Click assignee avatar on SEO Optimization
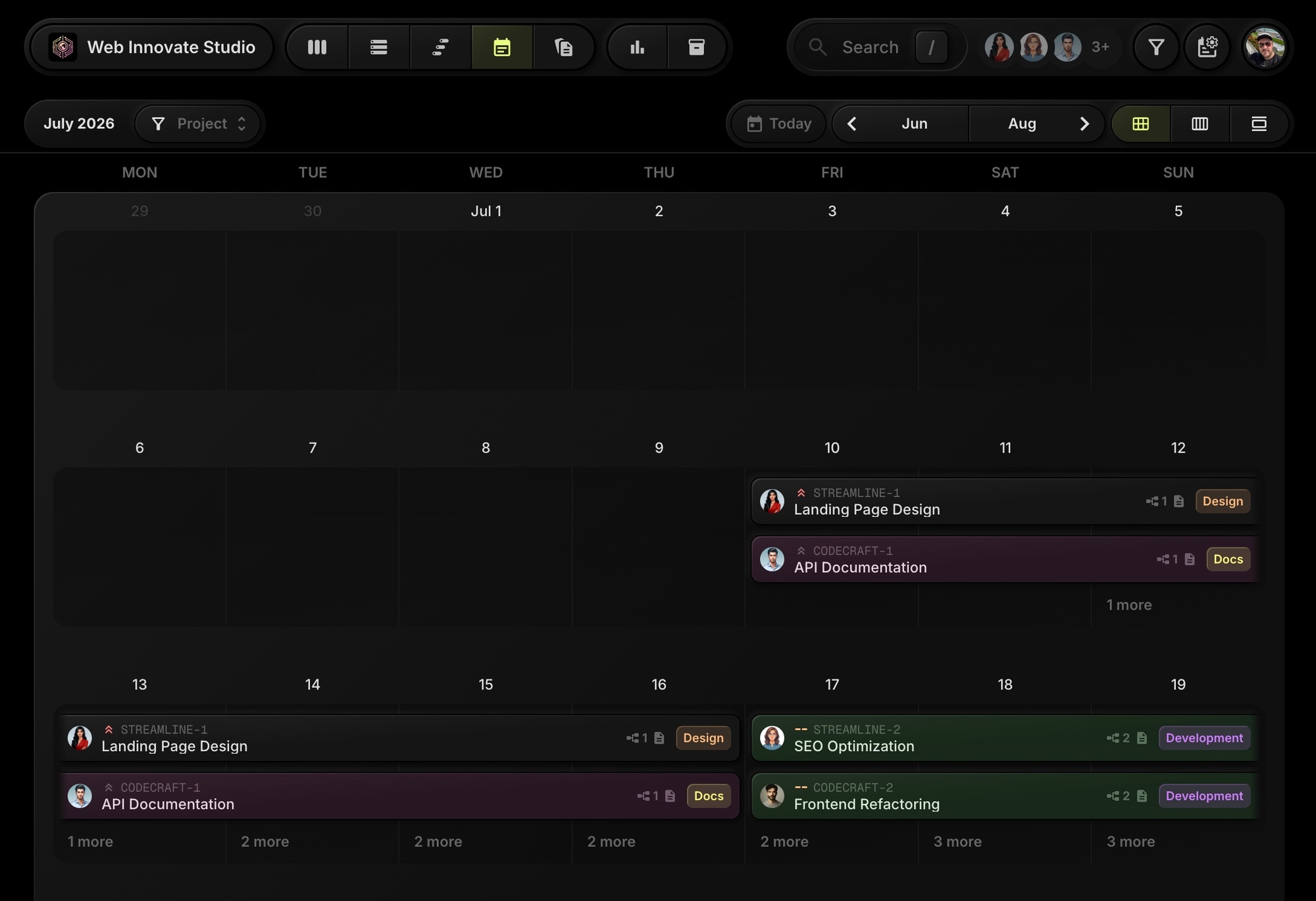 (x=772, y=738)
